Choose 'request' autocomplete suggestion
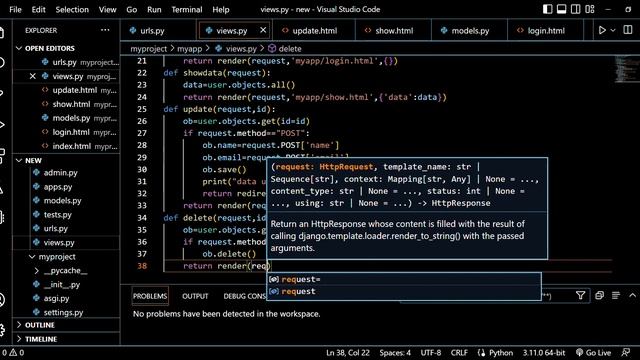Image resolution: width=640 pixels, height=360 pixels. click(x=404, y=291)
